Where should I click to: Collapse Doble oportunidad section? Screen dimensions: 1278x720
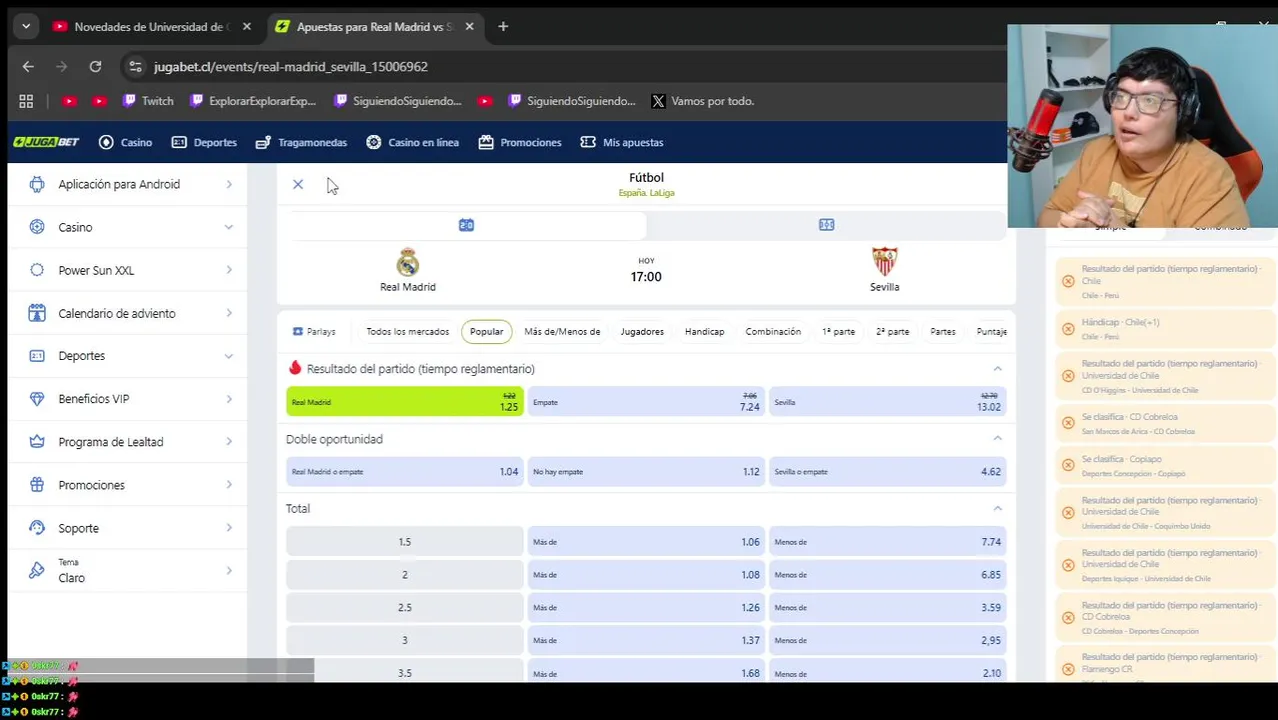pyautogui.click(x=997, y=438)
